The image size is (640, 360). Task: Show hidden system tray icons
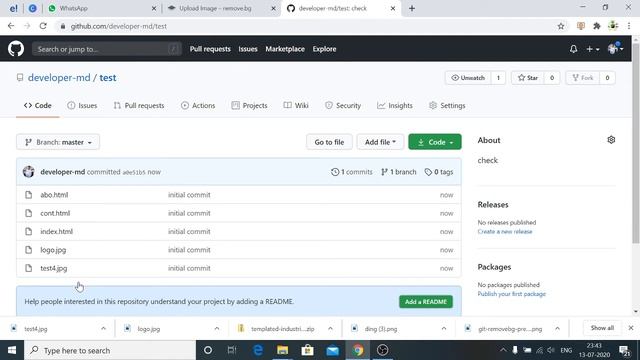[x=503, y=350]
